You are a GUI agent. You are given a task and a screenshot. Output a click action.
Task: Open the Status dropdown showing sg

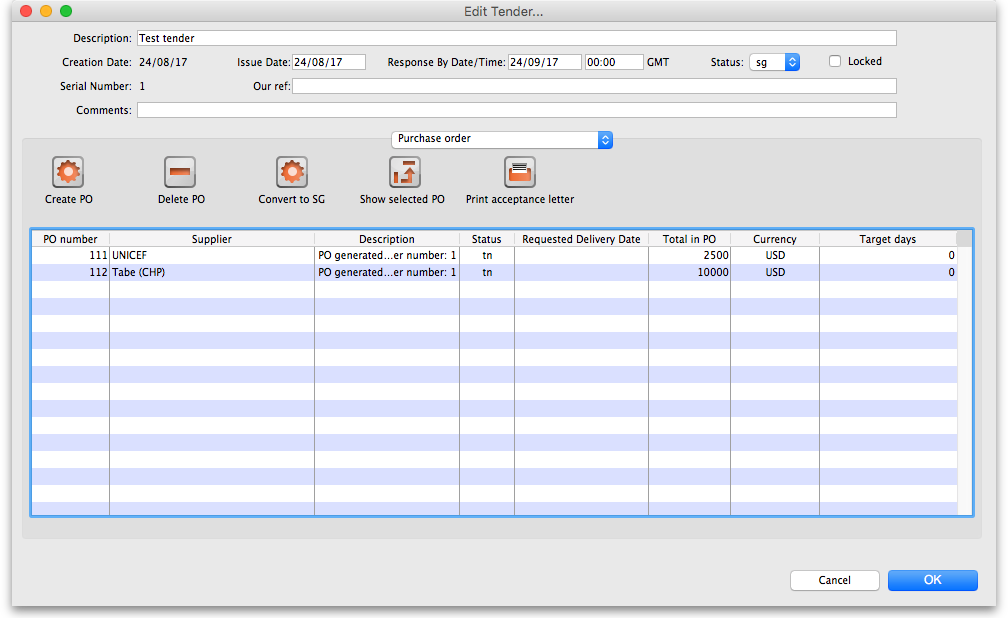pyautogui.click(x=774, y=62)
